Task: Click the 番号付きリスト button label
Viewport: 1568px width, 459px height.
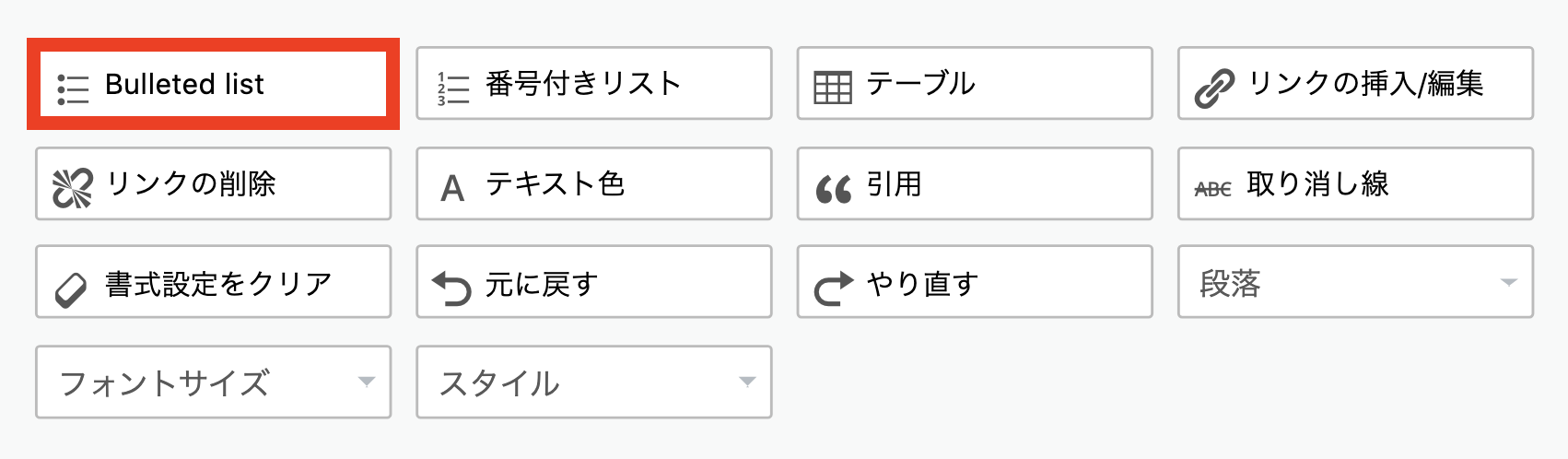Action: click(x=584, y=83)
